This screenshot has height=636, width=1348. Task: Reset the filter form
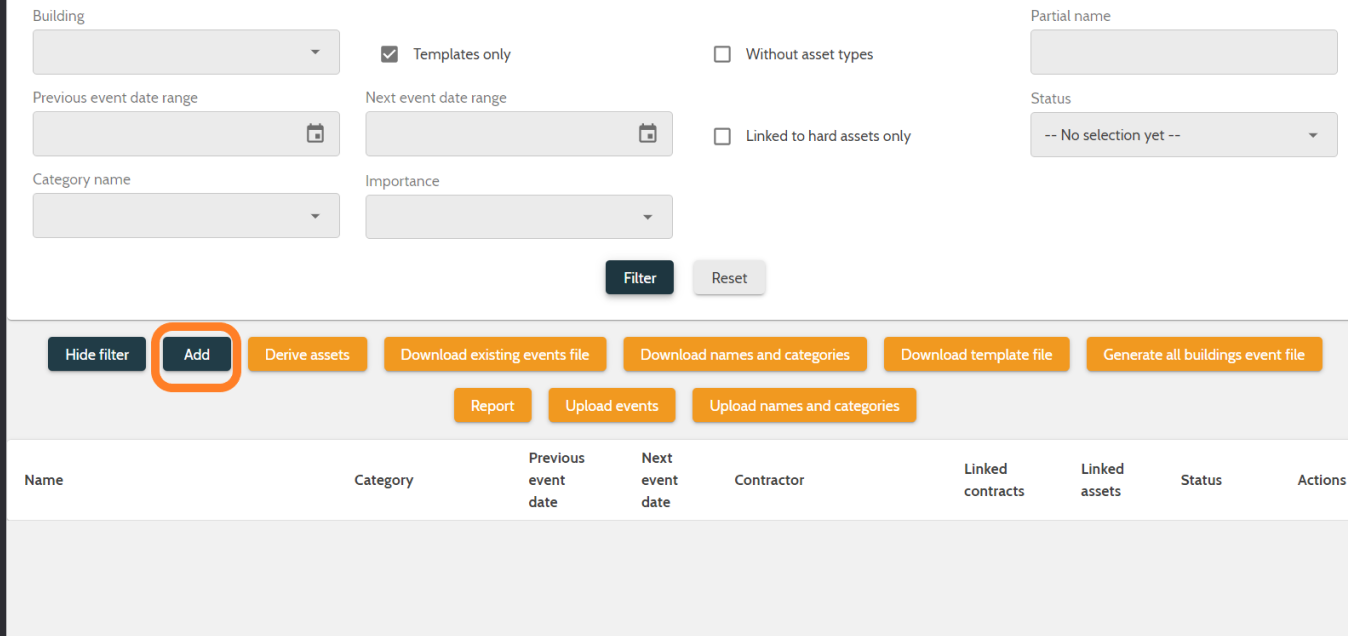click(x=729, y=277)
